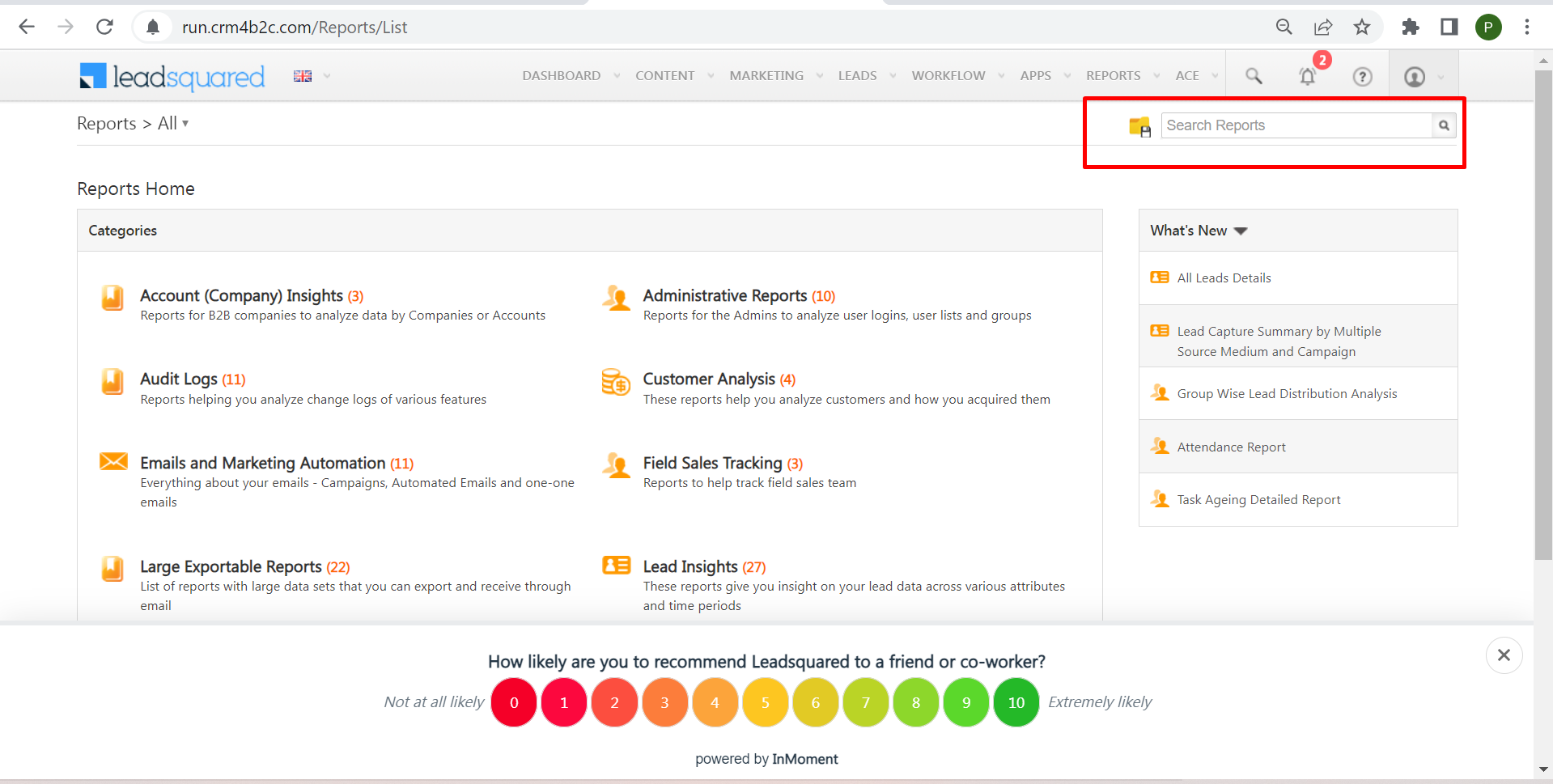Click the Customer Analysis coins icon
This screenshot has width=1553, height=784.
(x=616, y=381)
